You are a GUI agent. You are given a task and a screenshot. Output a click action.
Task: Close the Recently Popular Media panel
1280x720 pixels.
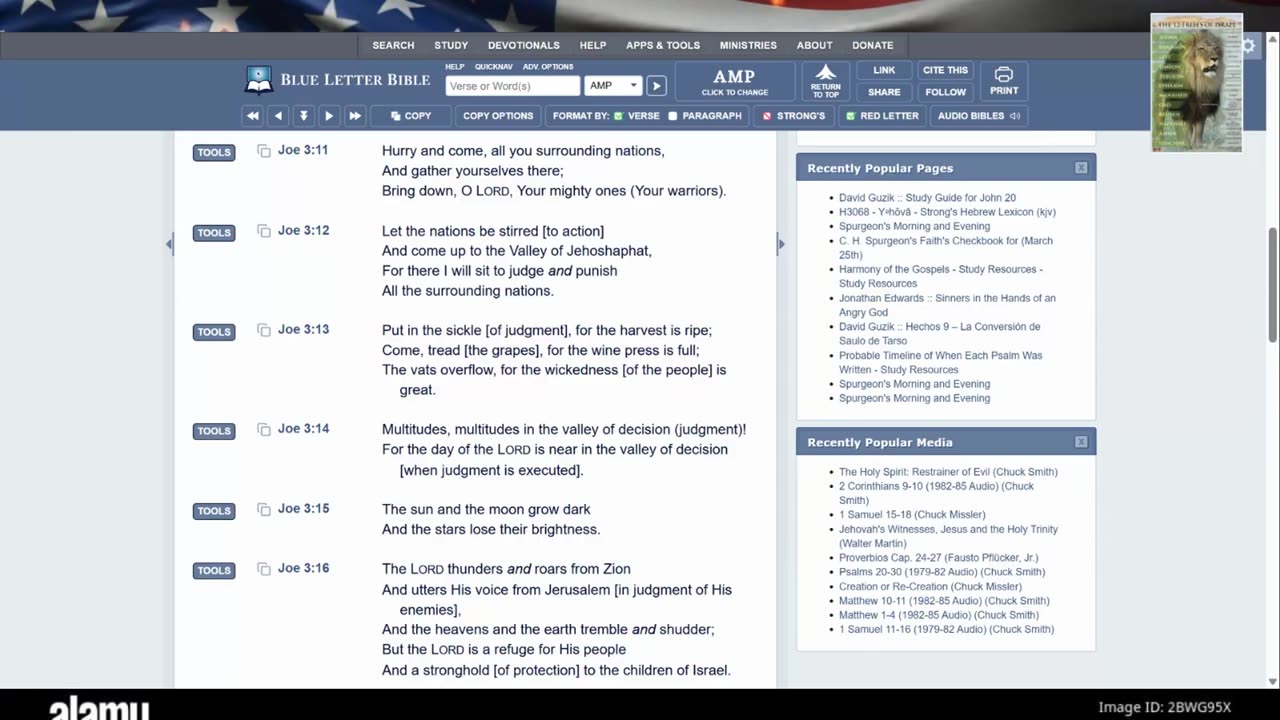[x=1081, y=442]
